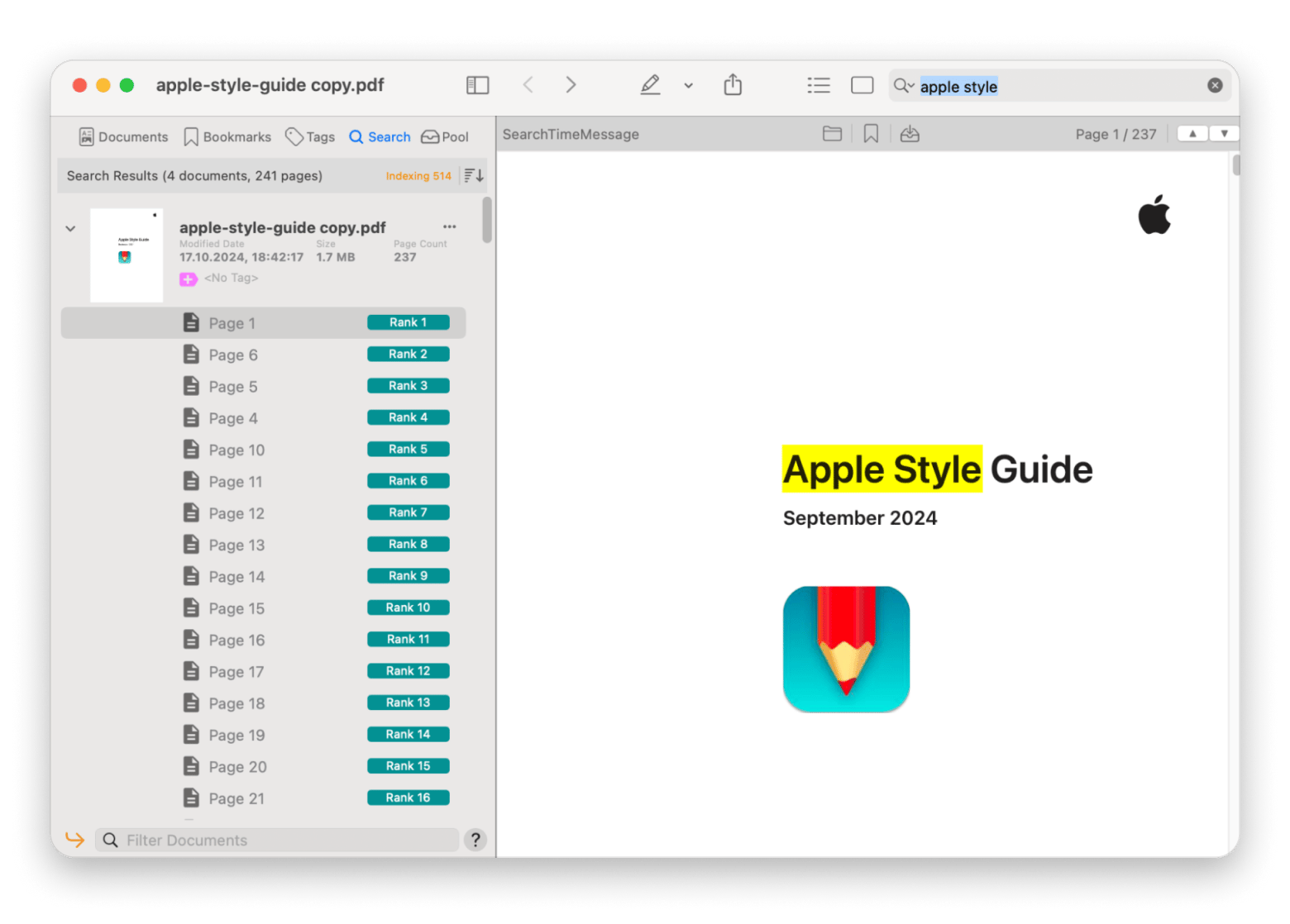Clear the search field text
The height and width of the screenshot is (924, 1290).
1214,85
